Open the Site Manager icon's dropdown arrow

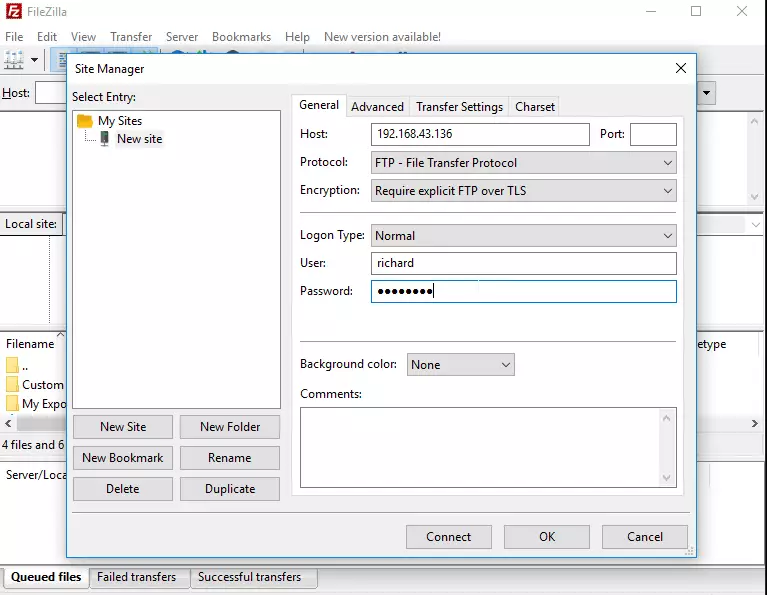click(x=34, y=60)
